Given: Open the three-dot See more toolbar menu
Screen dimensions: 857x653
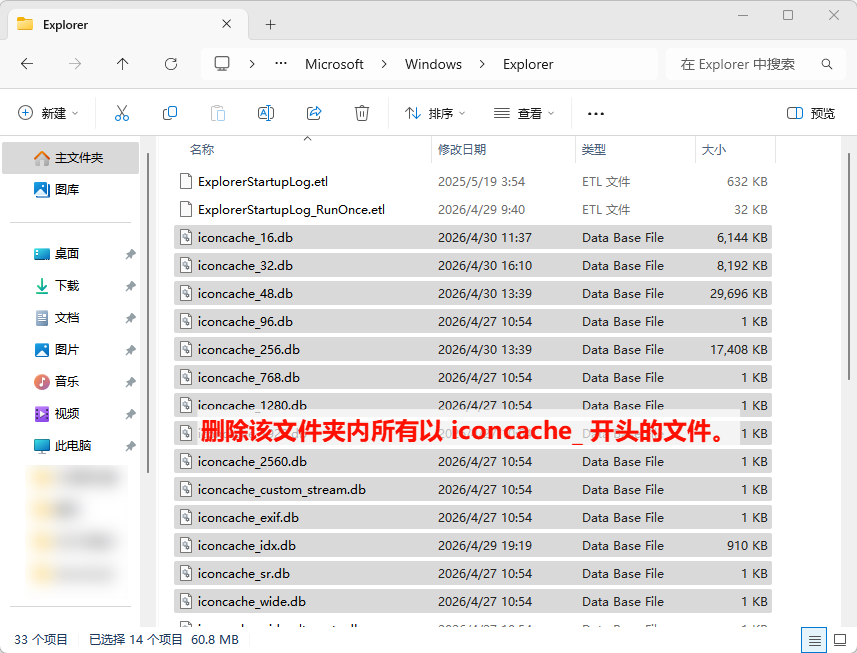Looking at the screenshot, I should pyautogui.click(x=596, y=114).
